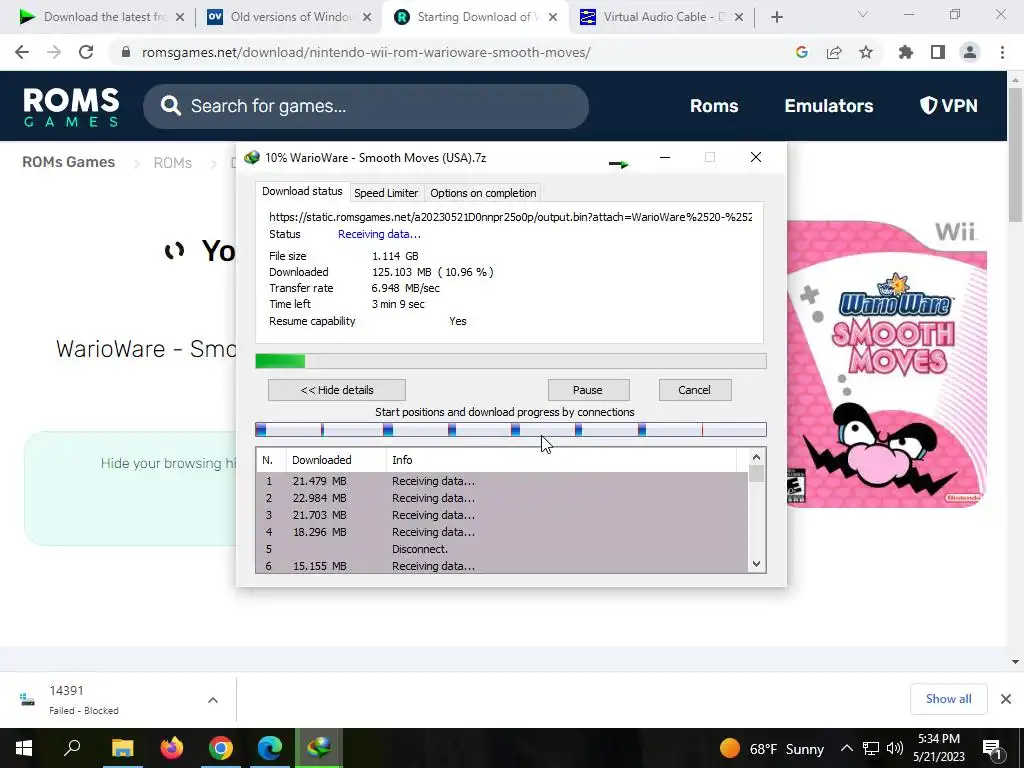Viewport: 1024px width, 768px height.
Task: Click the network tray icon
Action: click(x=871, y=748)
